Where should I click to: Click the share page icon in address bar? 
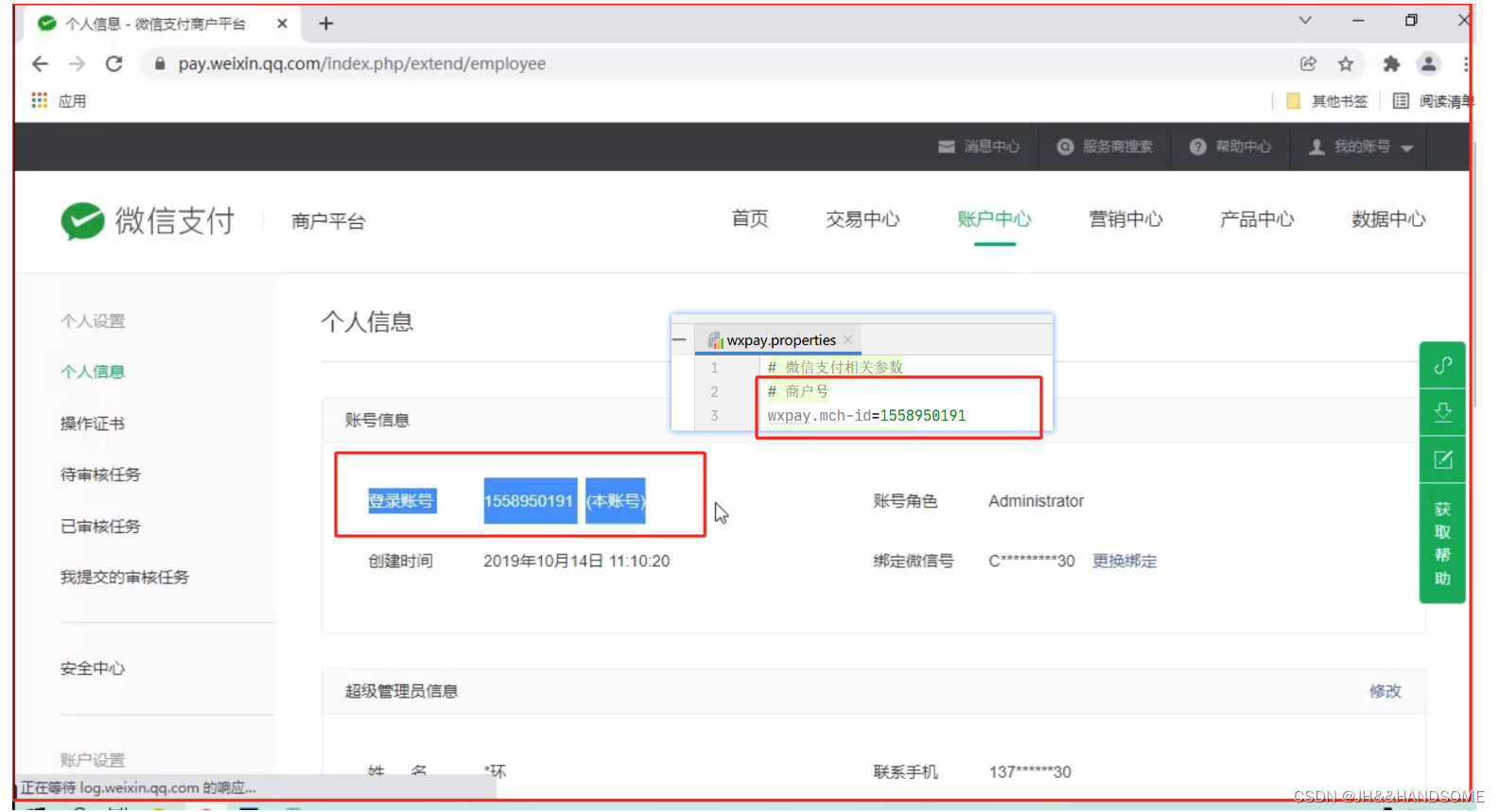coord(1308,63)
